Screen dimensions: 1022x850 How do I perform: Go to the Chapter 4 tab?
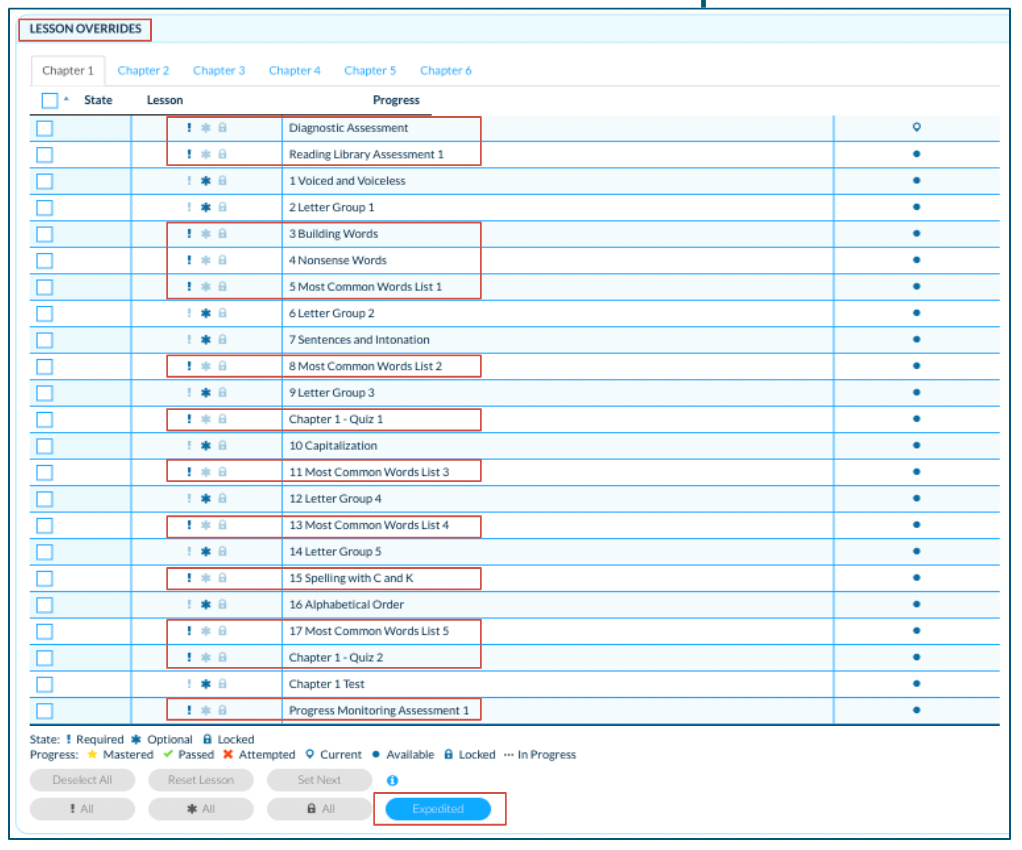(x=295, y=70)
